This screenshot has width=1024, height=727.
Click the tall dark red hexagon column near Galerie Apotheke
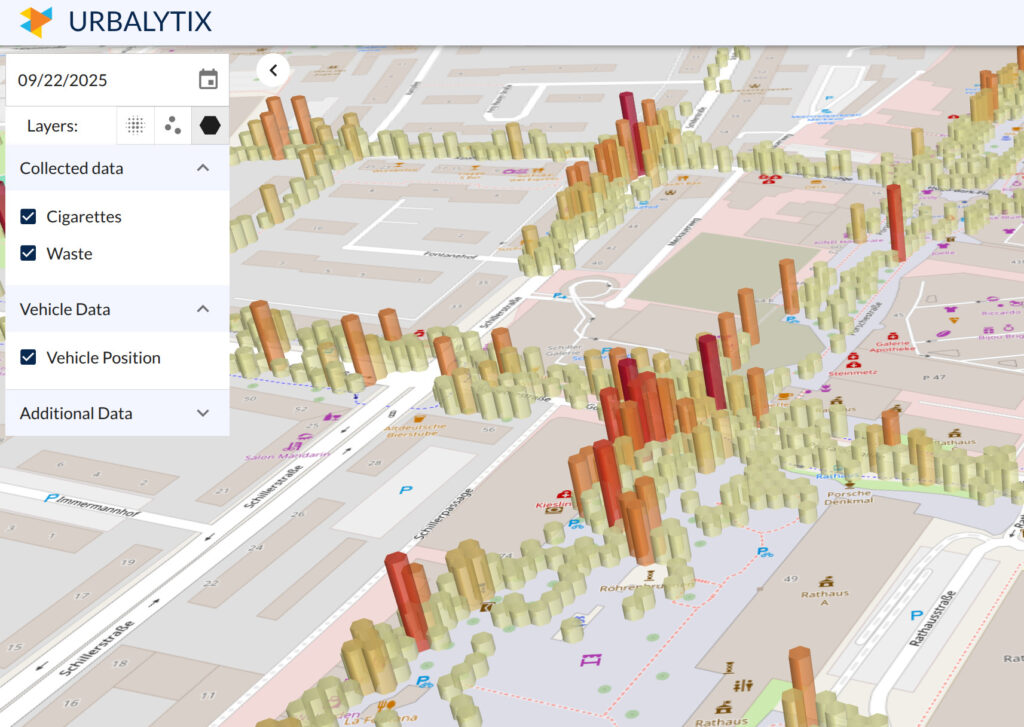896,223
